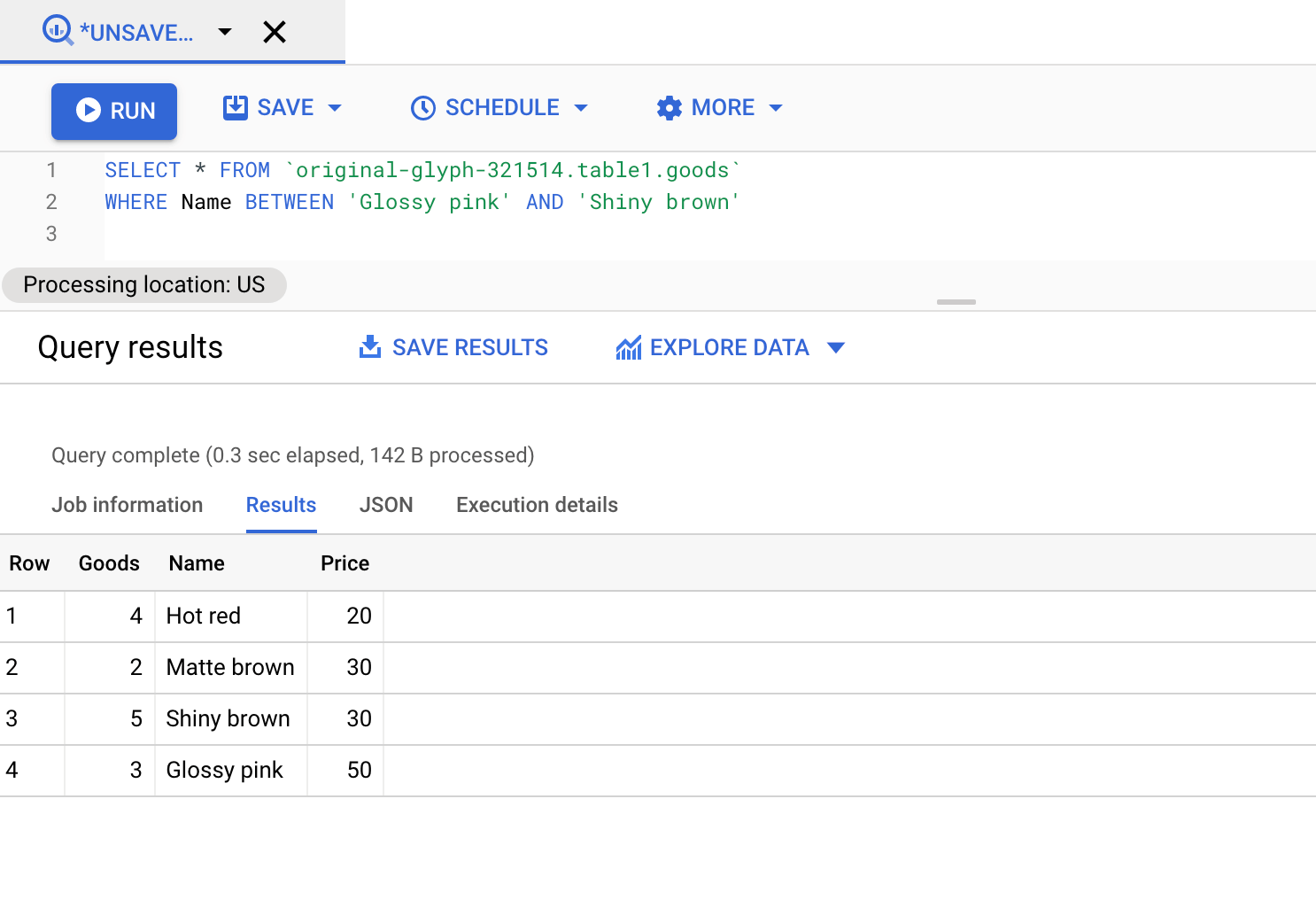Click the Goods column header
This screenshot has width=1316, height=923.
tap(109, 563)
